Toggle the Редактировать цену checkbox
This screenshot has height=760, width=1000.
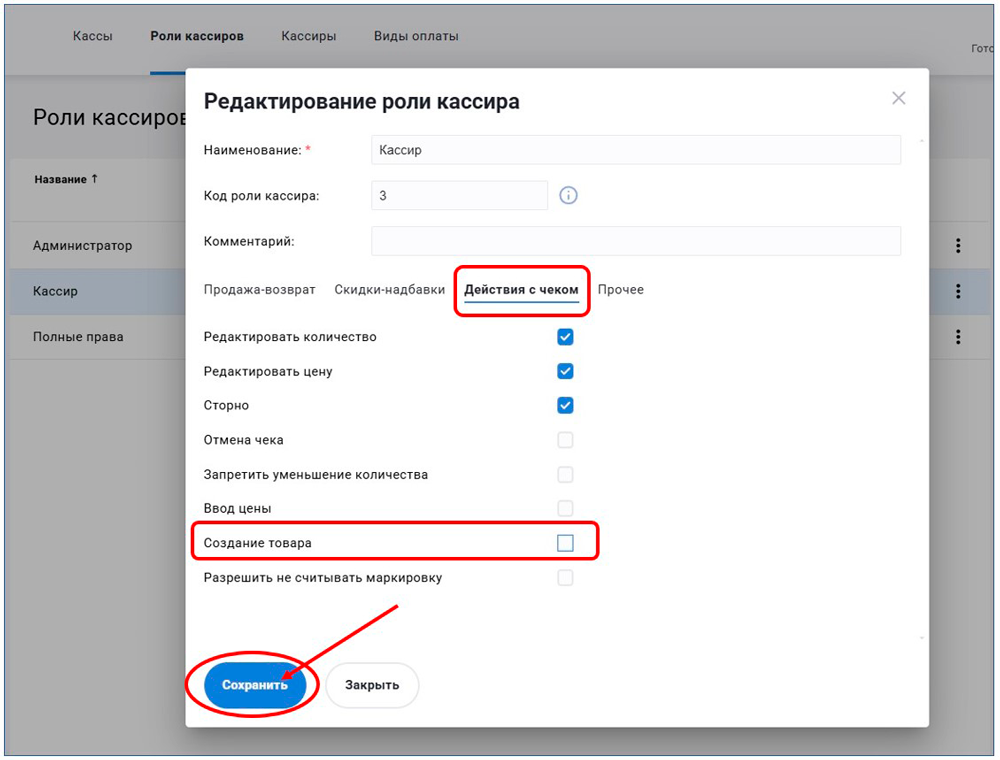click(565, 371)
